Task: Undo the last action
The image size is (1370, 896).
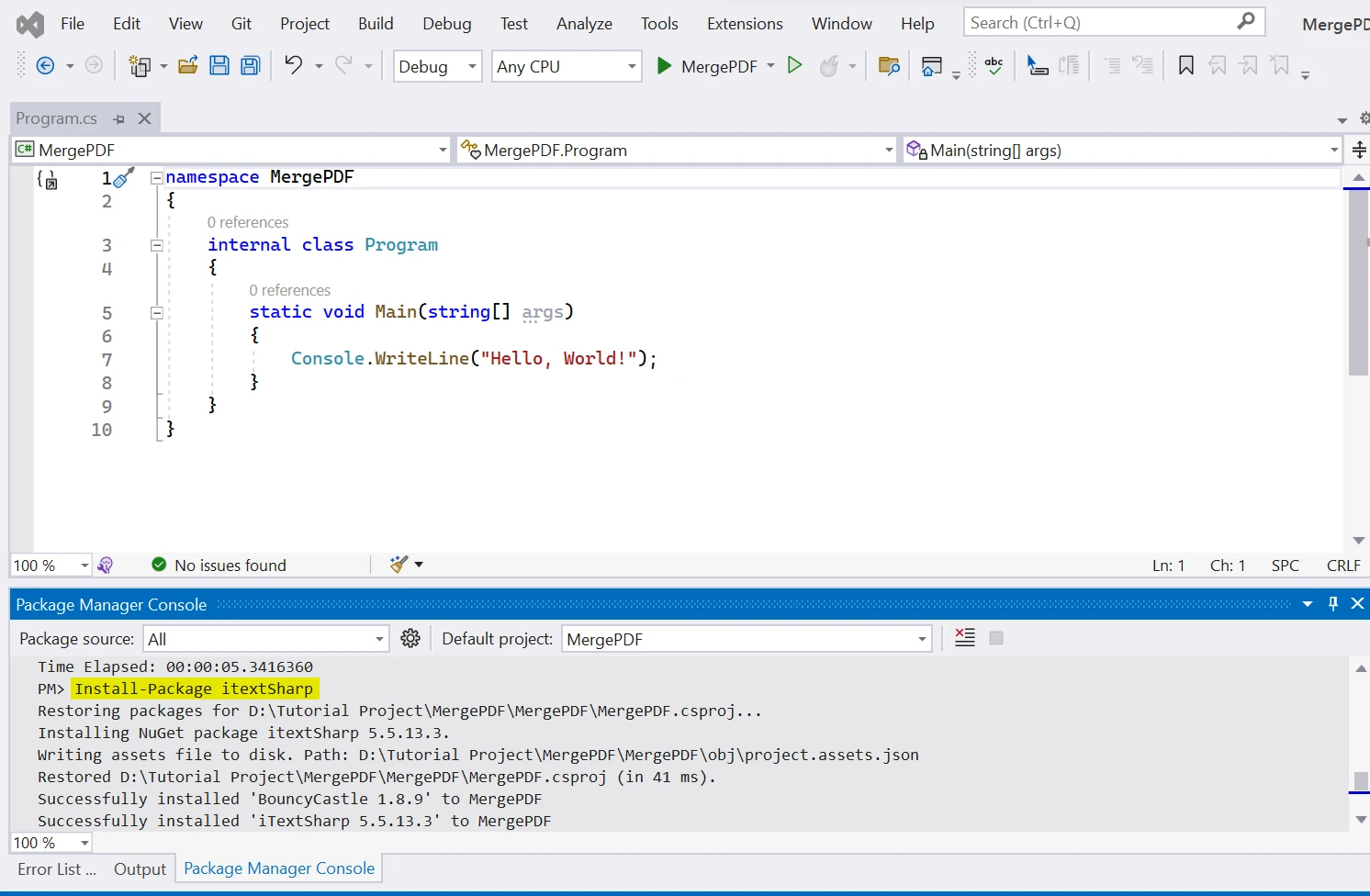Action: (x=293, y=64)
